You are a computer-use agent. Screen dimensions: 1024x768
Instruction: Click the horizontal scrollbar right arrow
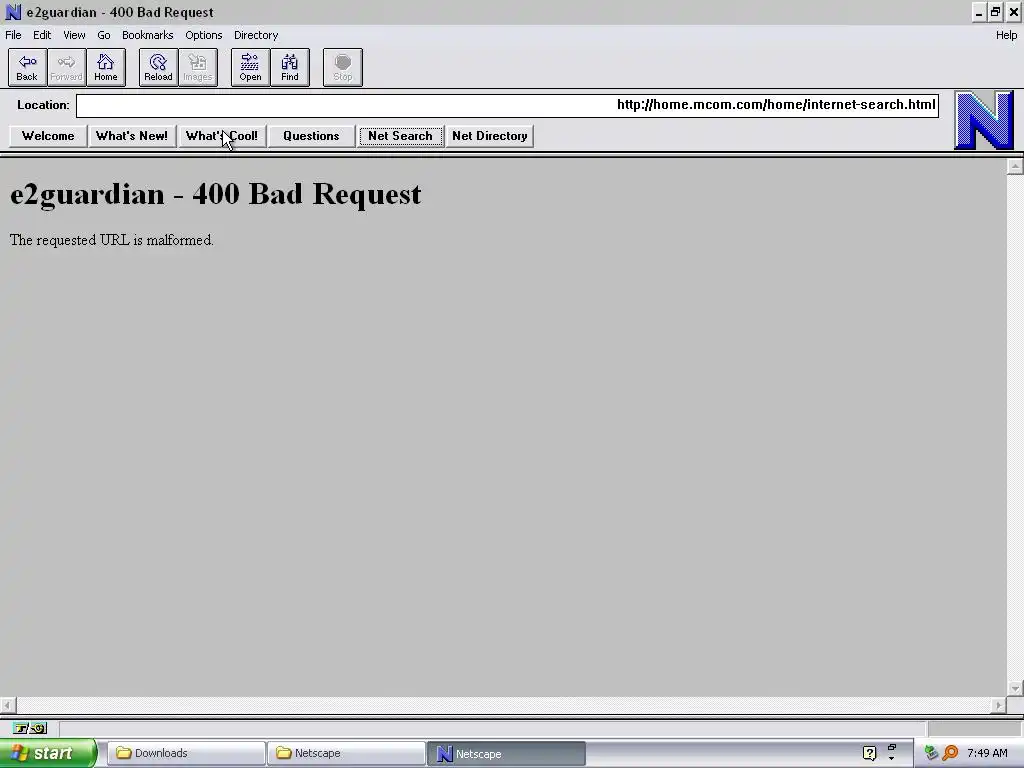click(998, 705)
